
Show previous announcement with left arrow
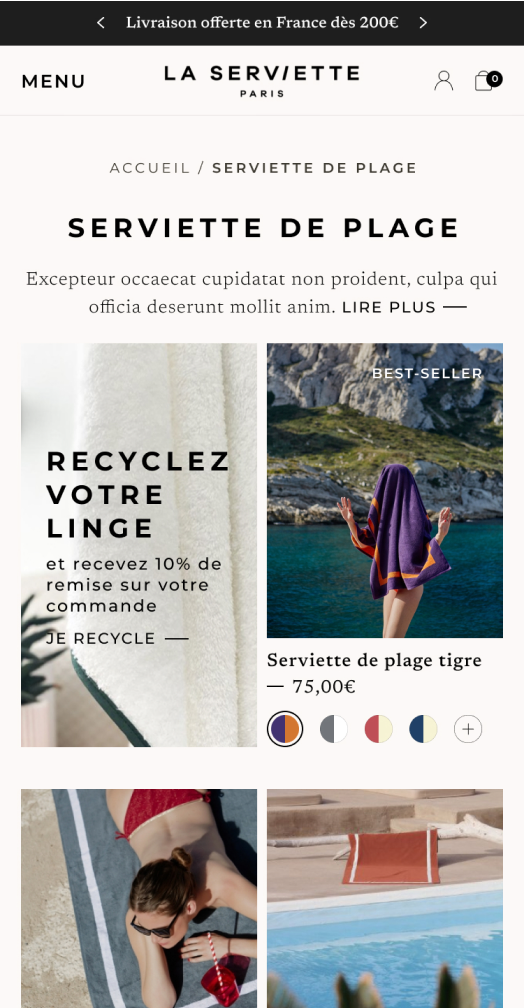[x=101, y=22]
